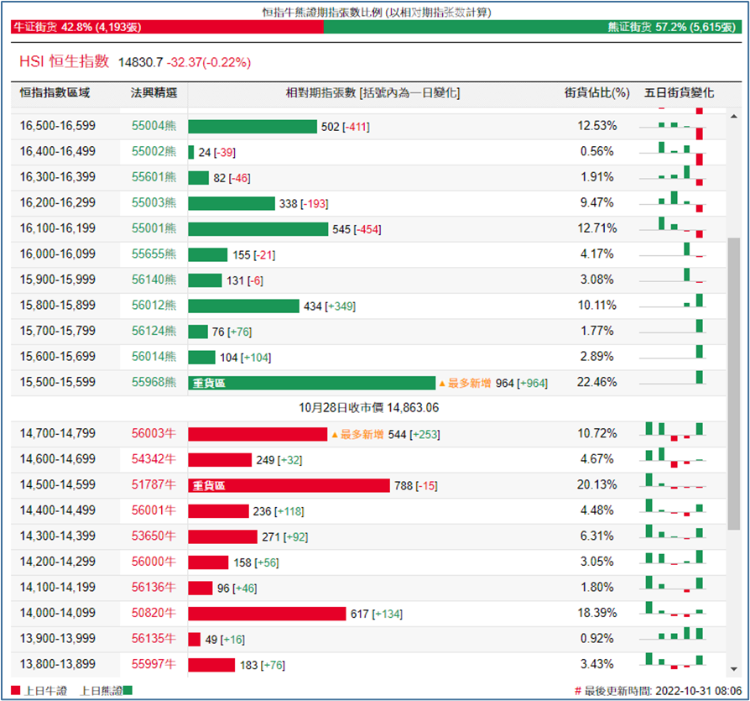
Task: Select bull certificate 50820牛
Action: (154, 614)
